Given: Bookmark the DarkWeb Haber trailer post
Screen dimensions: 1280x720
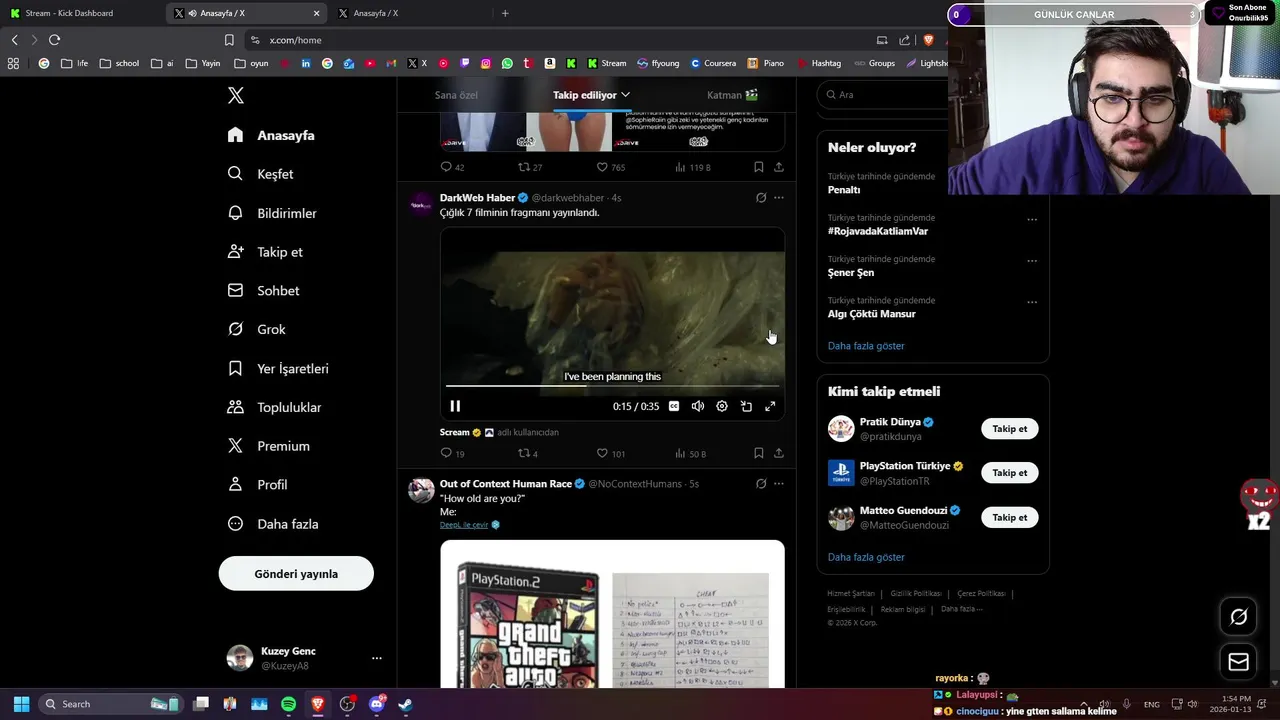Looking at the screenshot, I should point(759,453).
